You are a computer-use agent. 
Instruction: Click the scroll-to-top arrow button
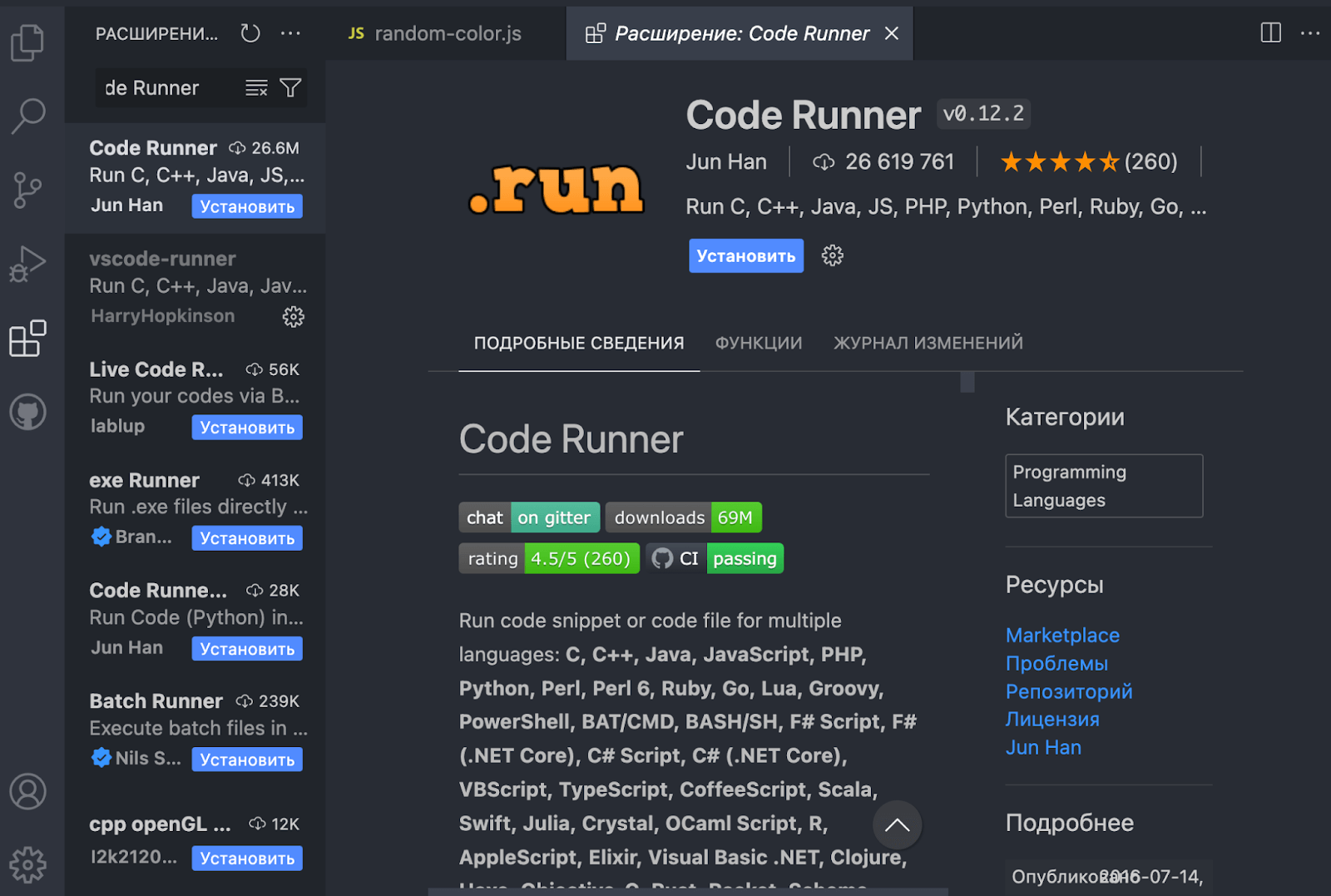[897, 825]
